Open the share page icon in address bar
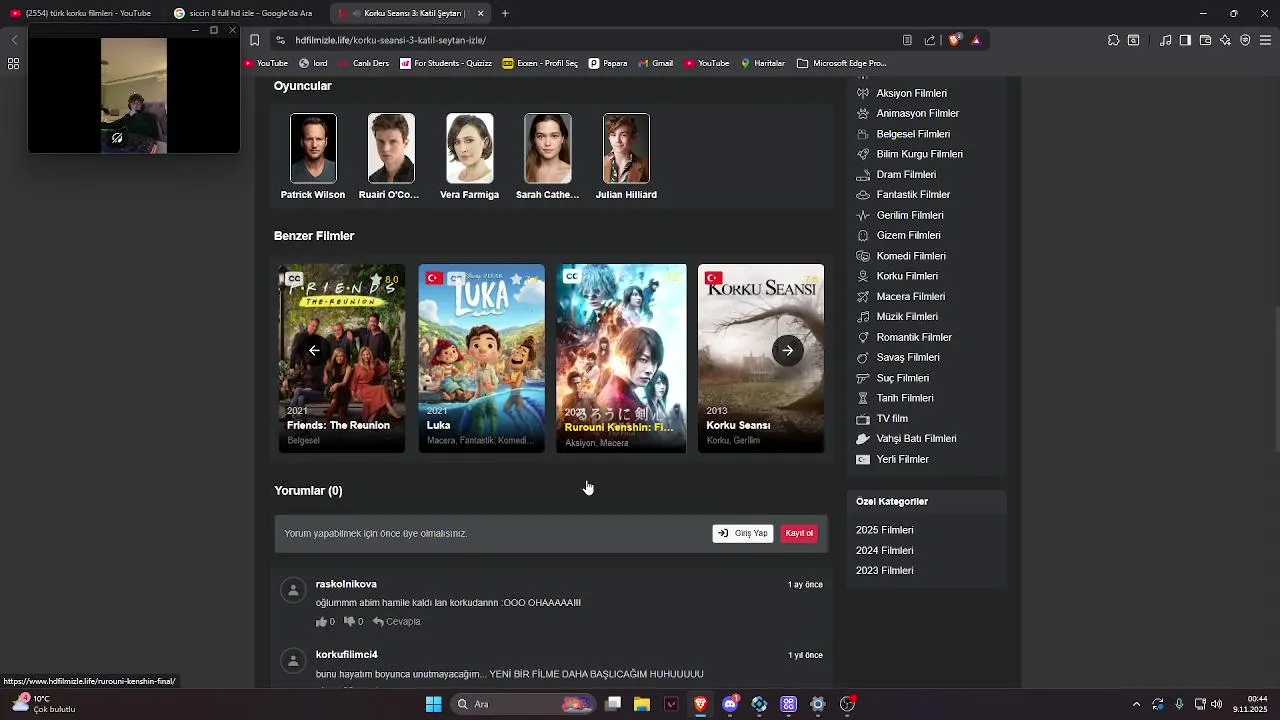 pos(930,40)
